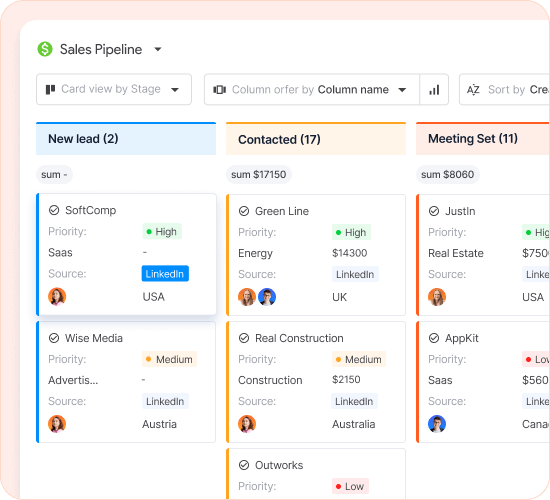Open the Sales Pipeline title dropdown arrow
The width and height of the screenshot is (550, 500).
coord(158,49)
